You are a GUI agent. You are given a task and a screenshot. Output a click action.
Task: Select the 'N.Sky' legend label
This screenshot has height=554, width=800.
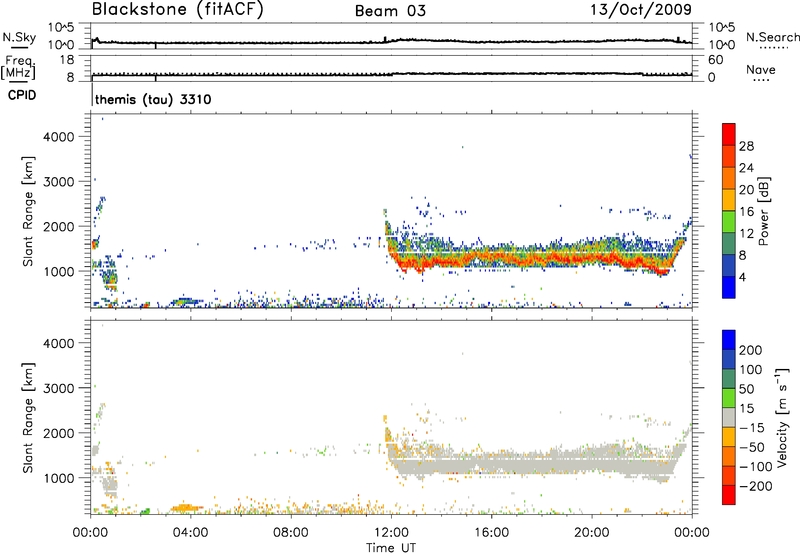pyautogui.click(x=19, y=37)
